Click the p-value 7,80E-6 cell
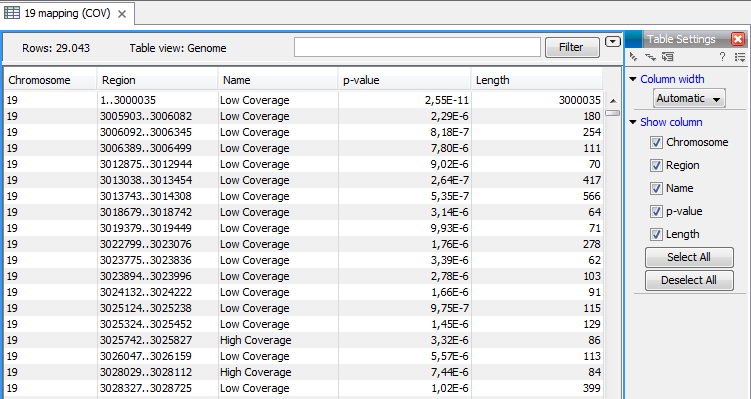 (405, 148)
